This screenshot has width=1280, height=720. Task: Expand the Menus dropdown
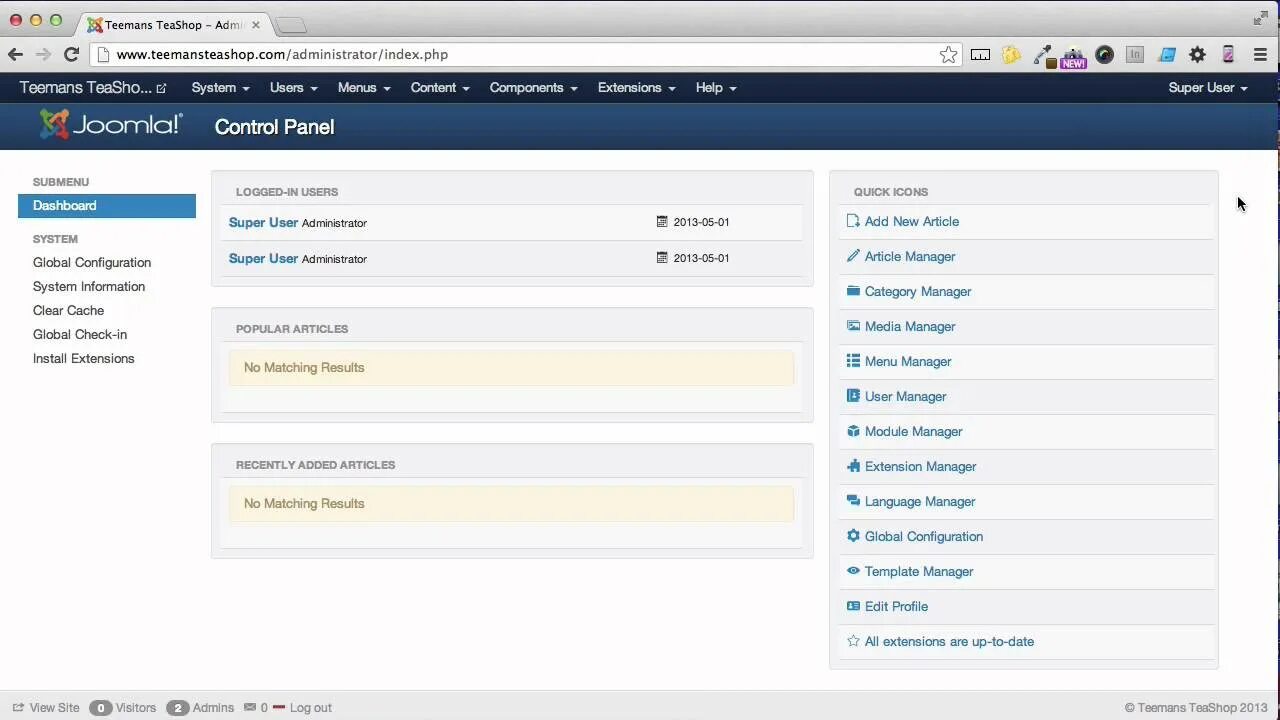(x=364, y=88)
